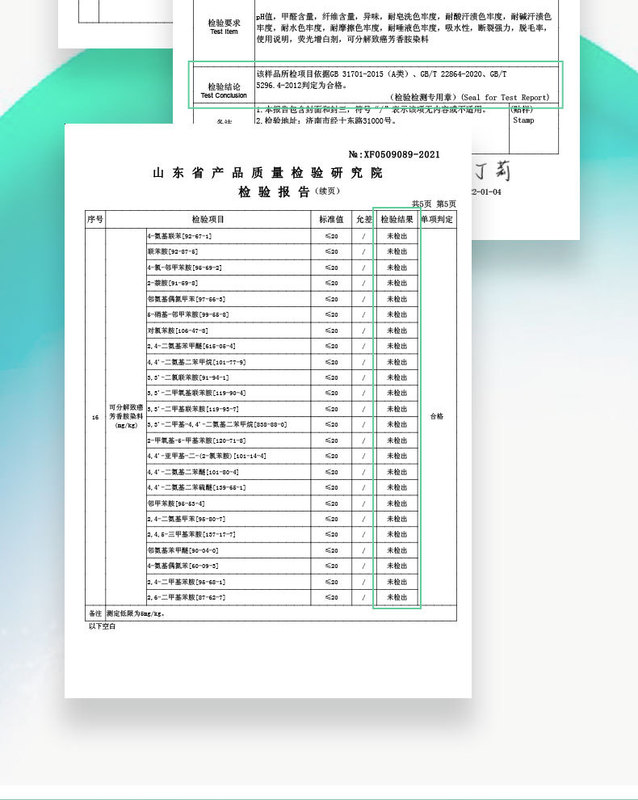
Task: Select the 5-硝基-邻甲苯胺 test item cell
Action: coord(228,315)
